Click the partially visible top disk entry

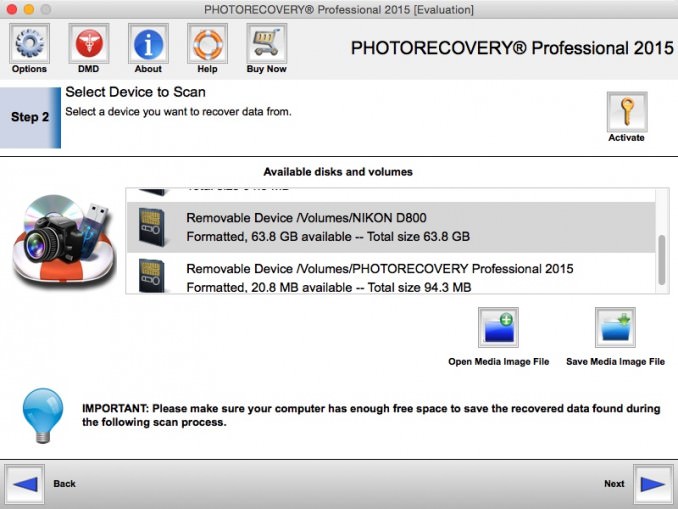(390, 191)
